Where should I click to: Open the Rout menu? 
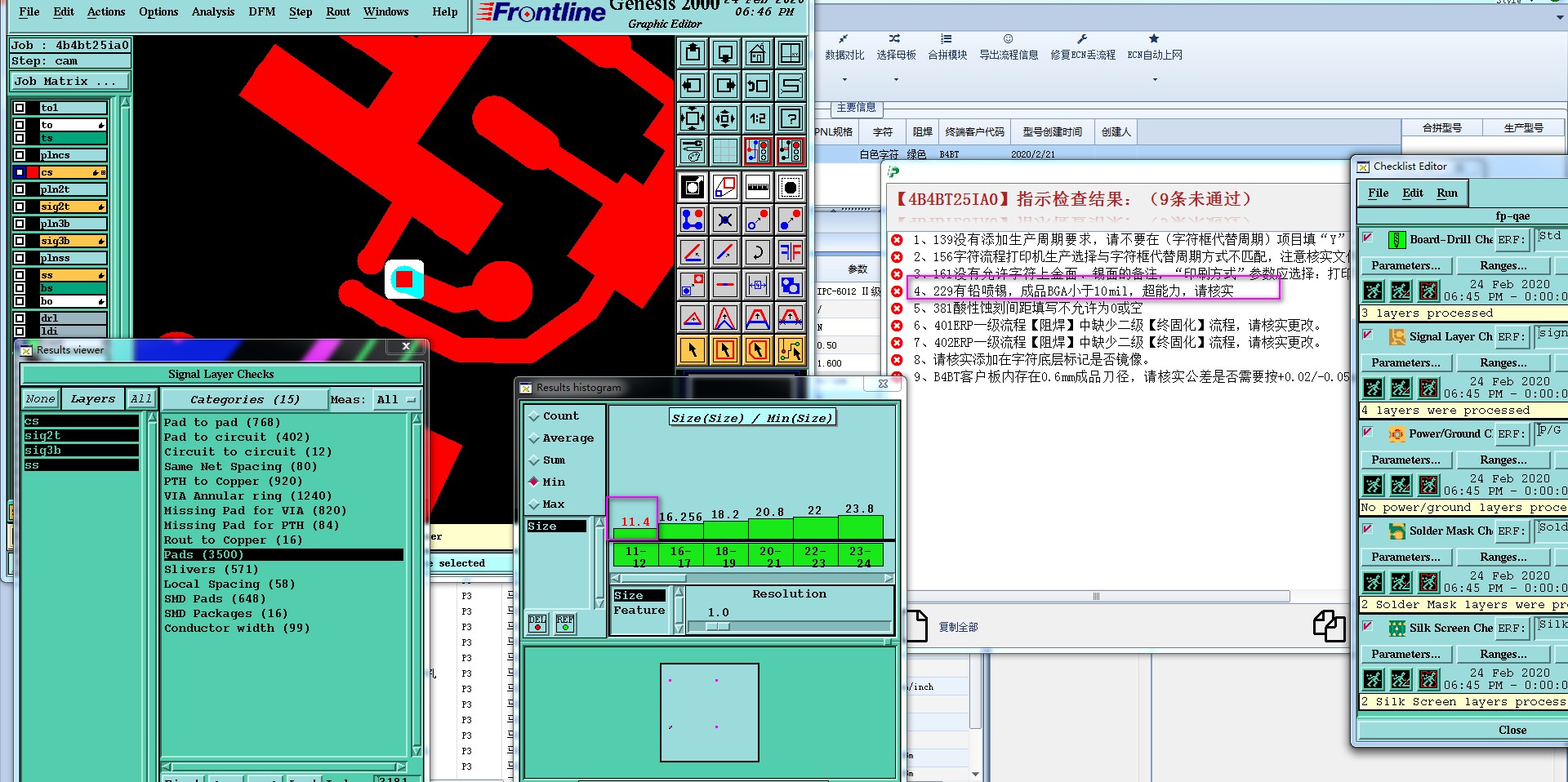[338, 11]
